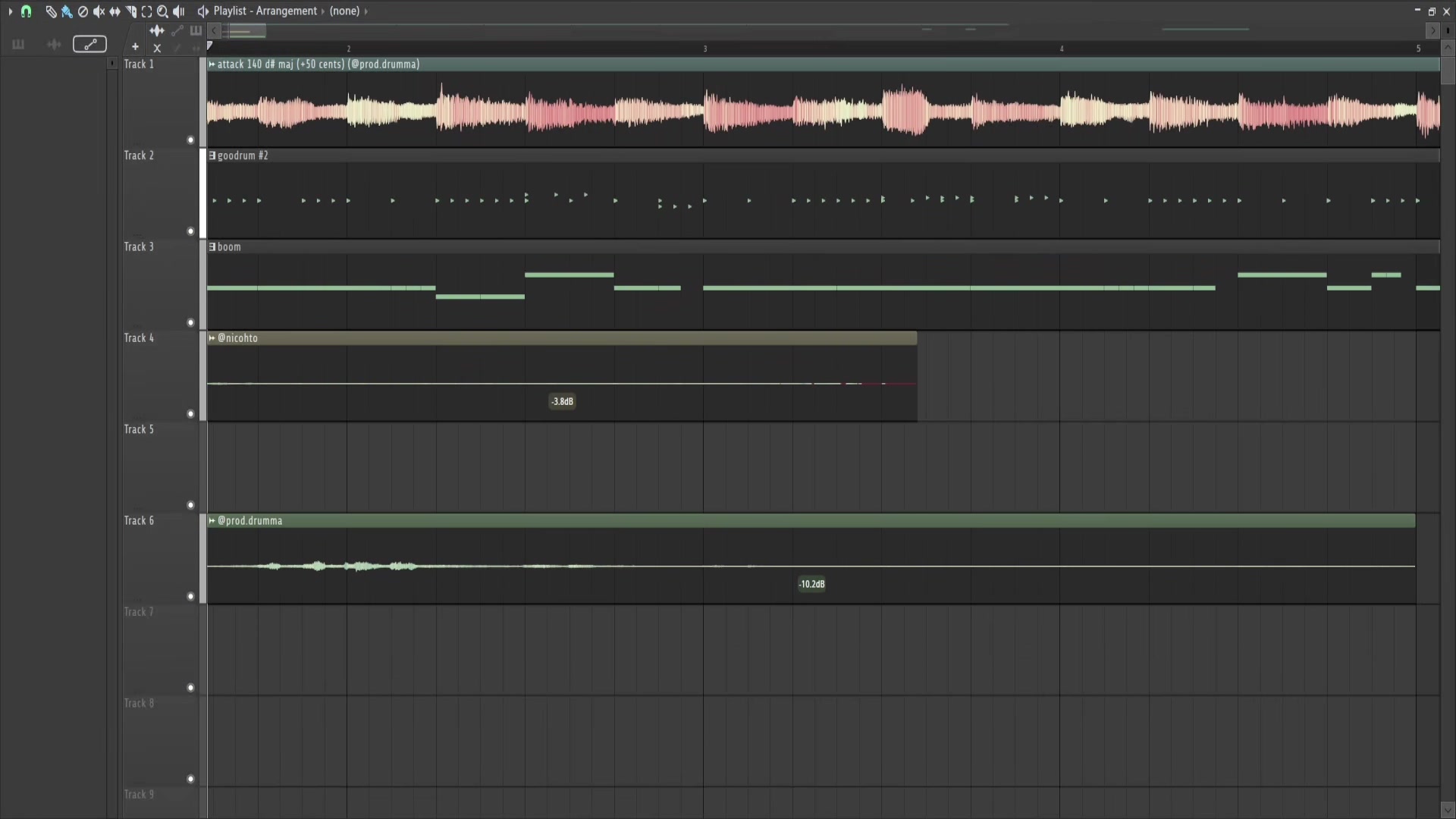1456x819 pixels.
Task: Select the Mute tool
Action: (x=99, y=11)
